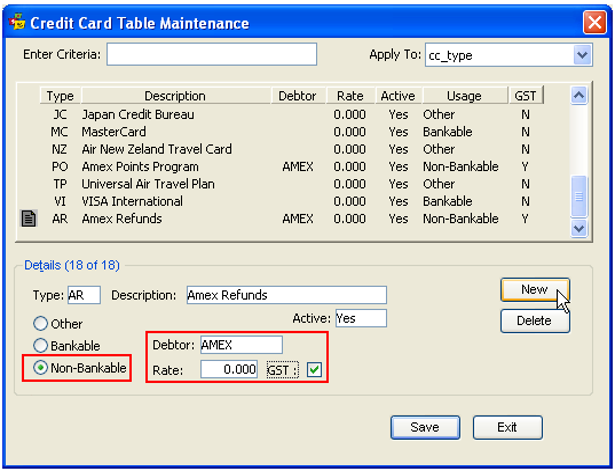The height and width of the screenshot is (470, 615).
Task: Click AMEX debtor cell in AR row
Action: pyautogui.click(x=298, y=219)
